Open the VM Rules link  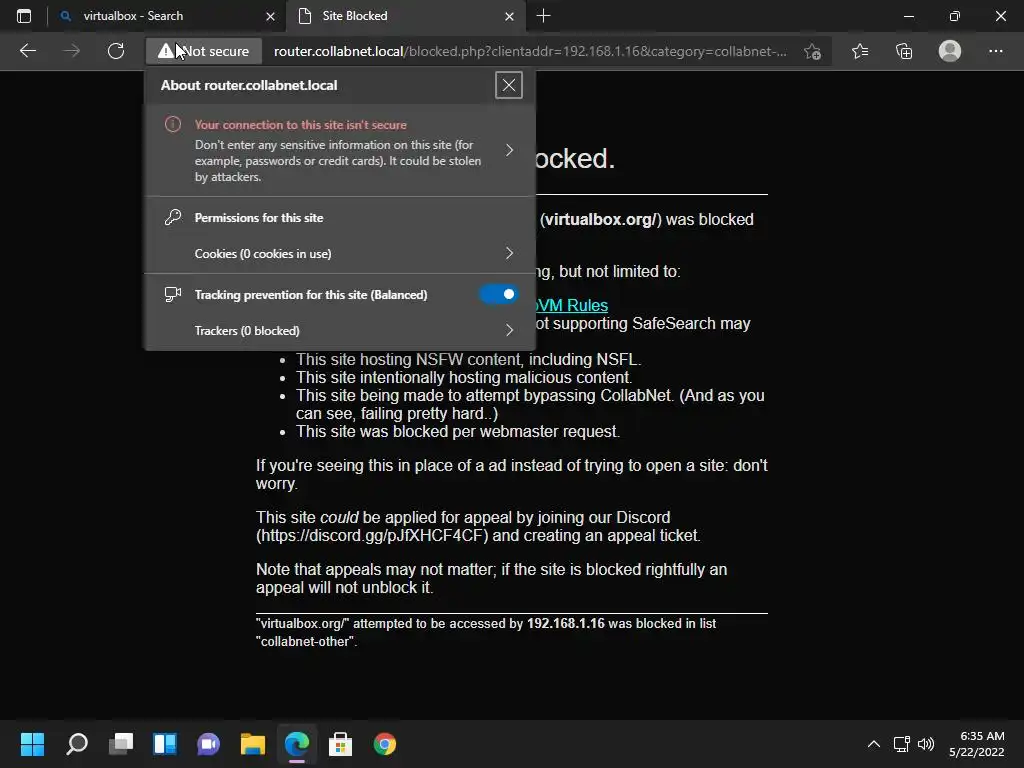coord(572,305)
